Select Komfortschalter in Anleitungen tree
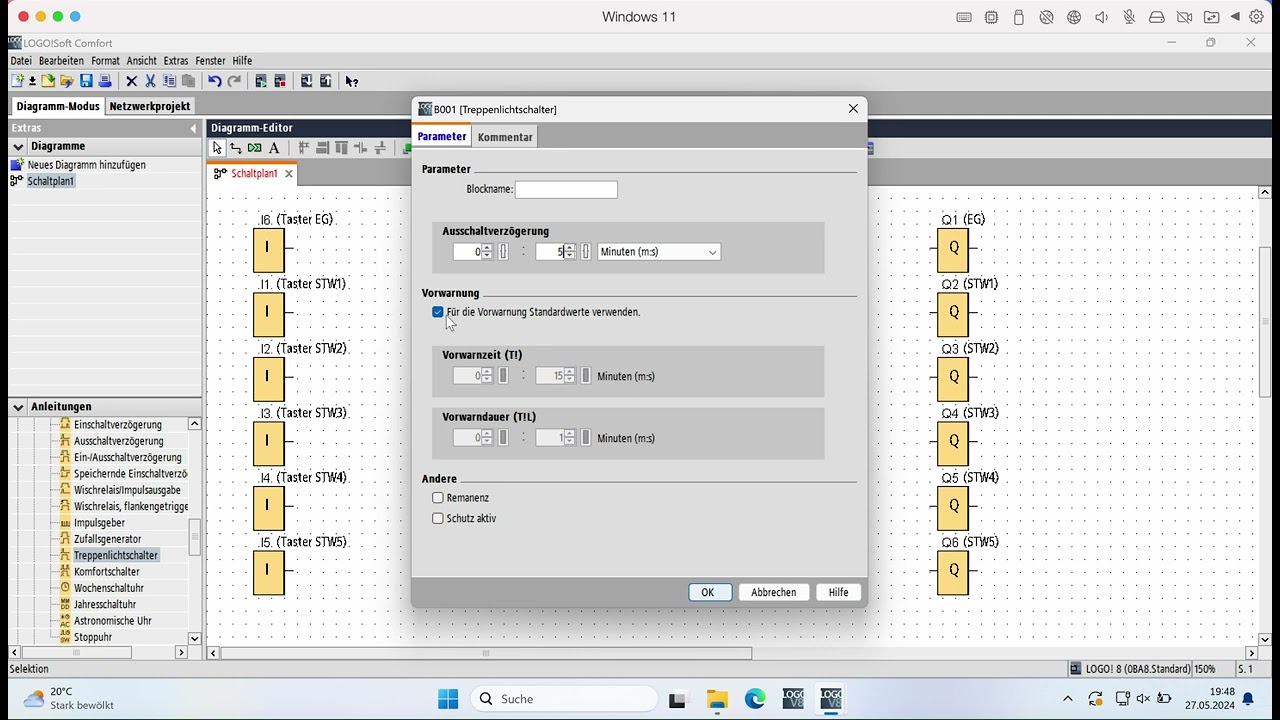This screenshot has height=720, width=1280. click(106, 572)
